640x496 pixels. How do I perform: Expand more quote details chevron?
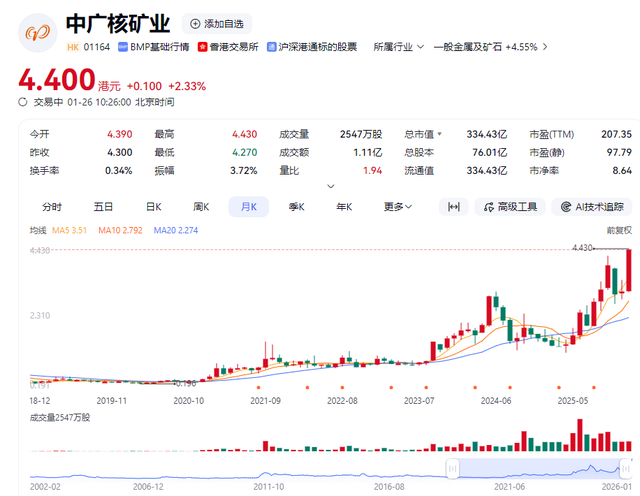(331, 186)
